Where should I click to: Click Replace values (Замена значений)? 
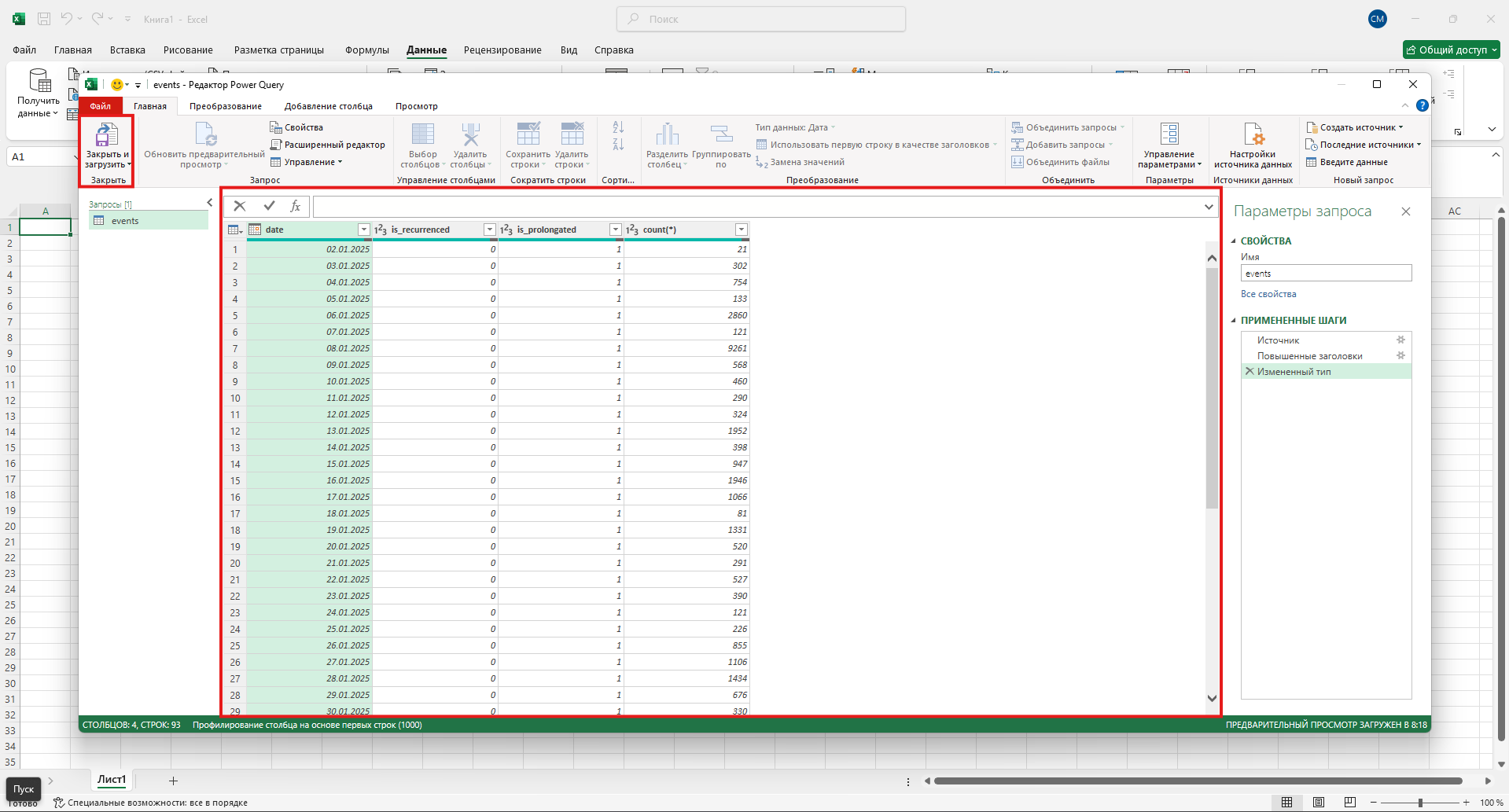(800, 162)
